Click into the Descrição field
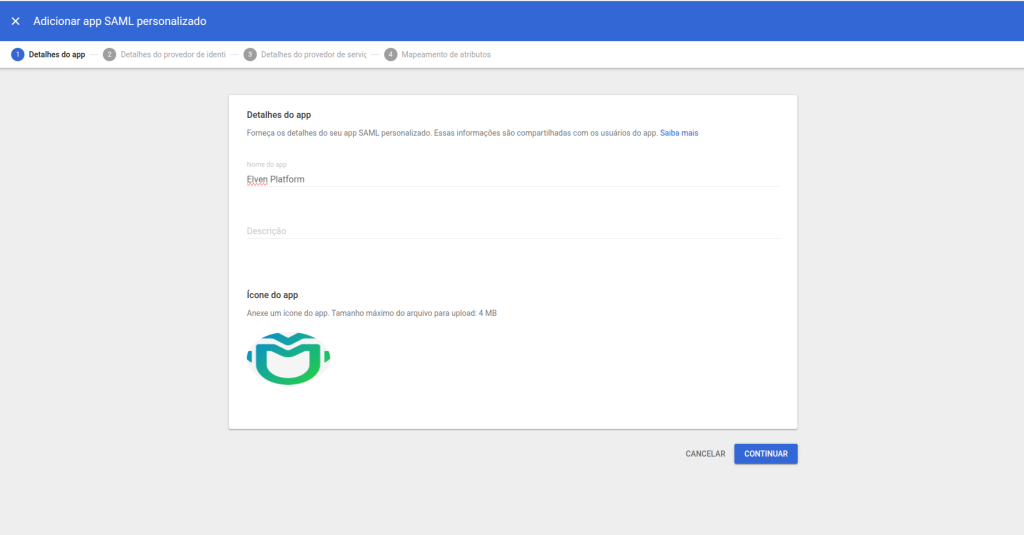 pos(512,231)
